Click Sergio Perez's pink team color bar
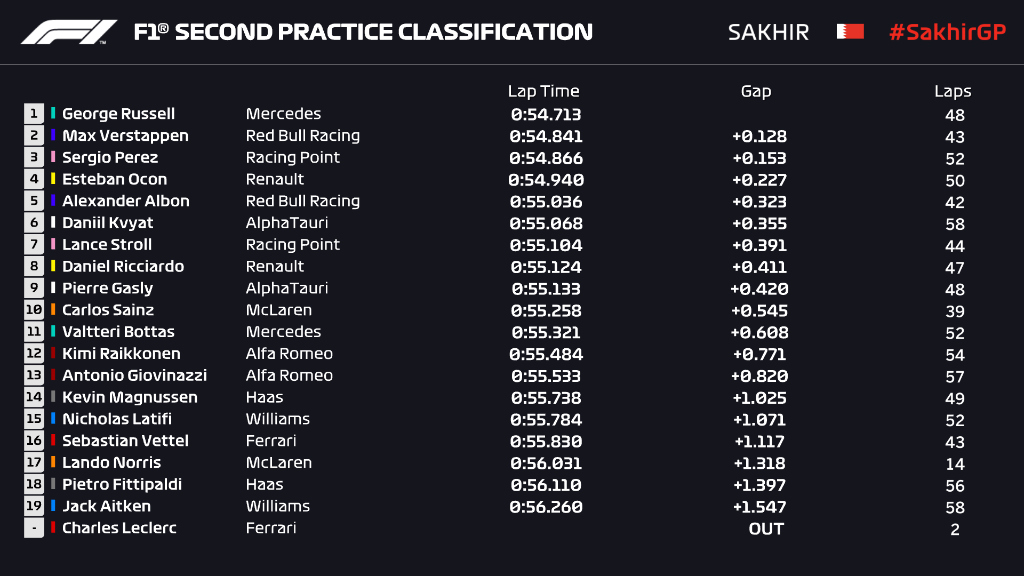This screenshot has width=1024, height=576. pos(54,158)
